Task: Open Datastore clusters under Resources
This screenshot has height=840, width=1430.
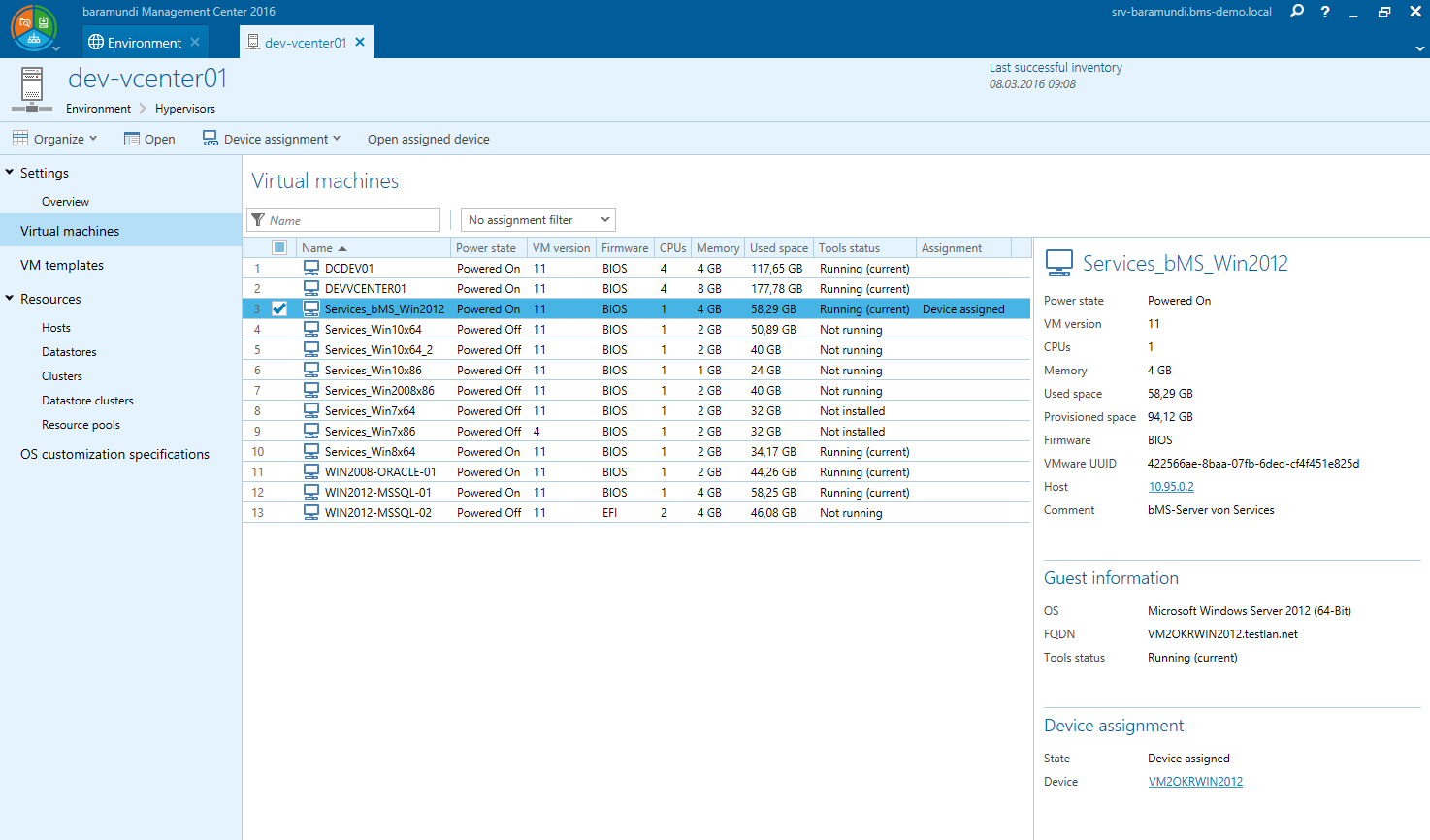Action: (87, 401)
